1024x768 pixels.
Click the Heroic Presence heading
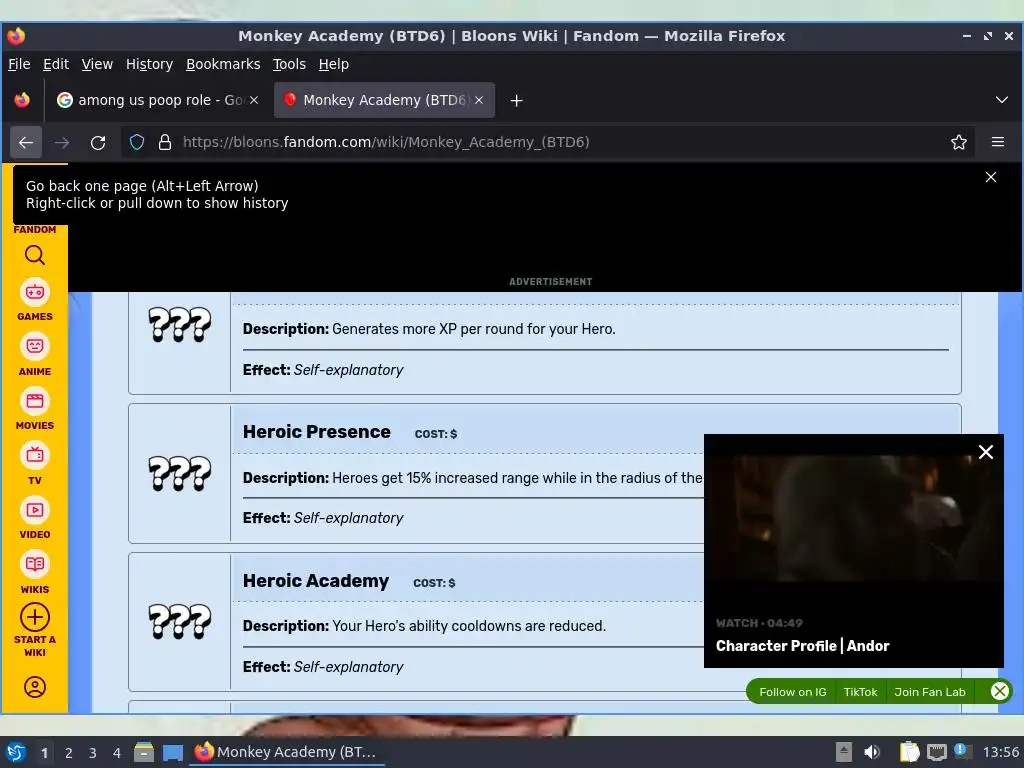[317, 432]
